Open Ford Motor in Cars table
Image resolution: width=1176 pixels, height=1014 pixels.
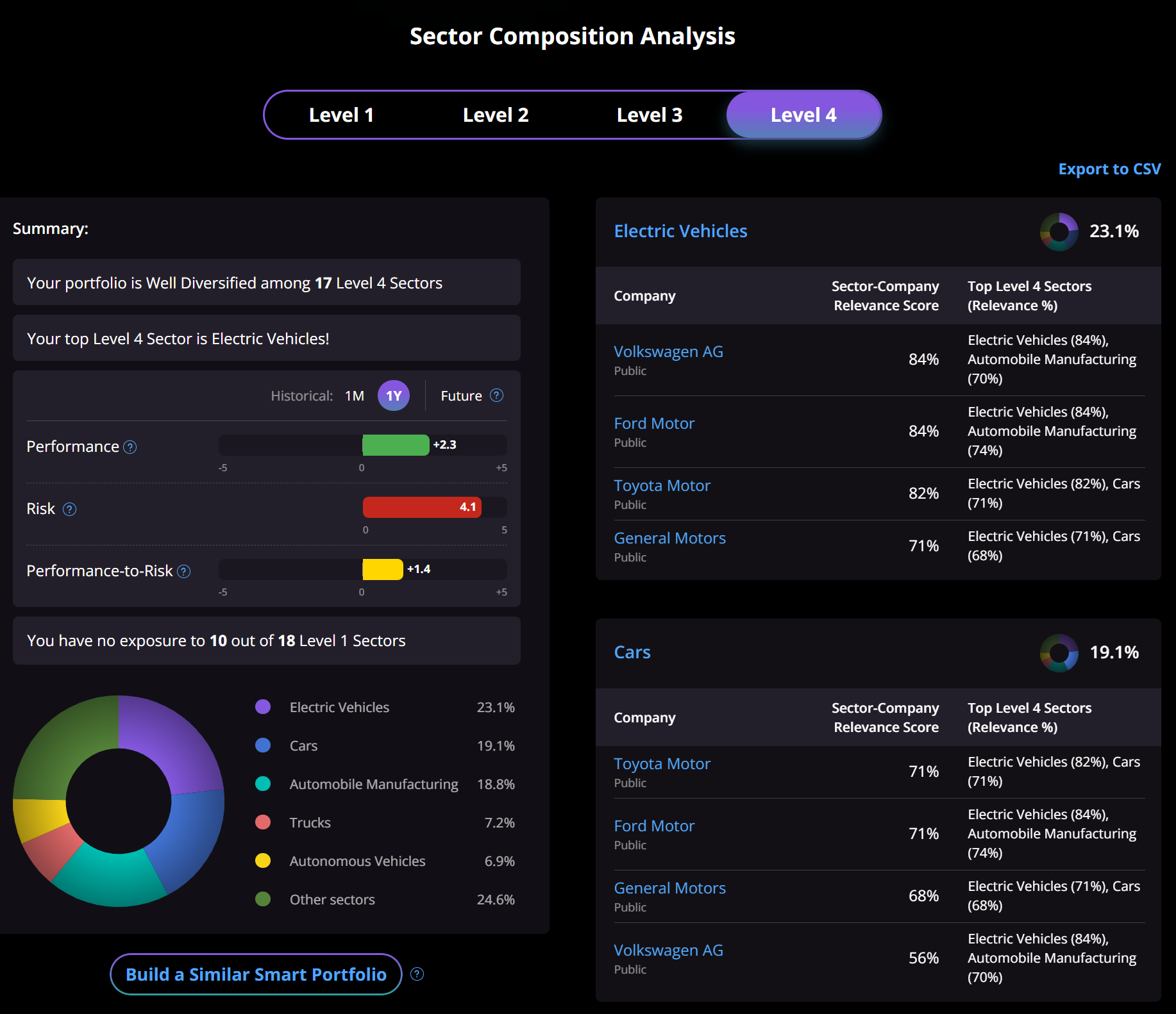click(654, 826)
